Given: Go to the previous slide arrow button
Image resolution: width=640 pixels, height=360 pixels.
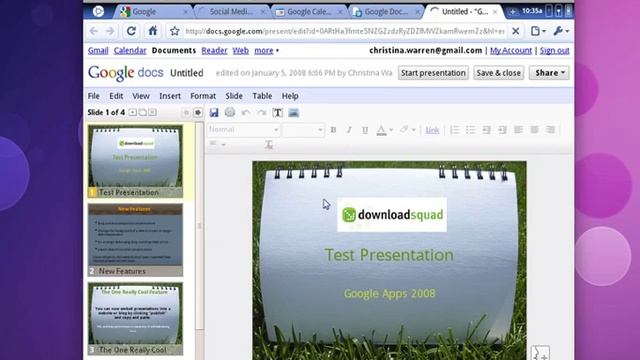Looking at the screenshot, I should click(186, 112).
